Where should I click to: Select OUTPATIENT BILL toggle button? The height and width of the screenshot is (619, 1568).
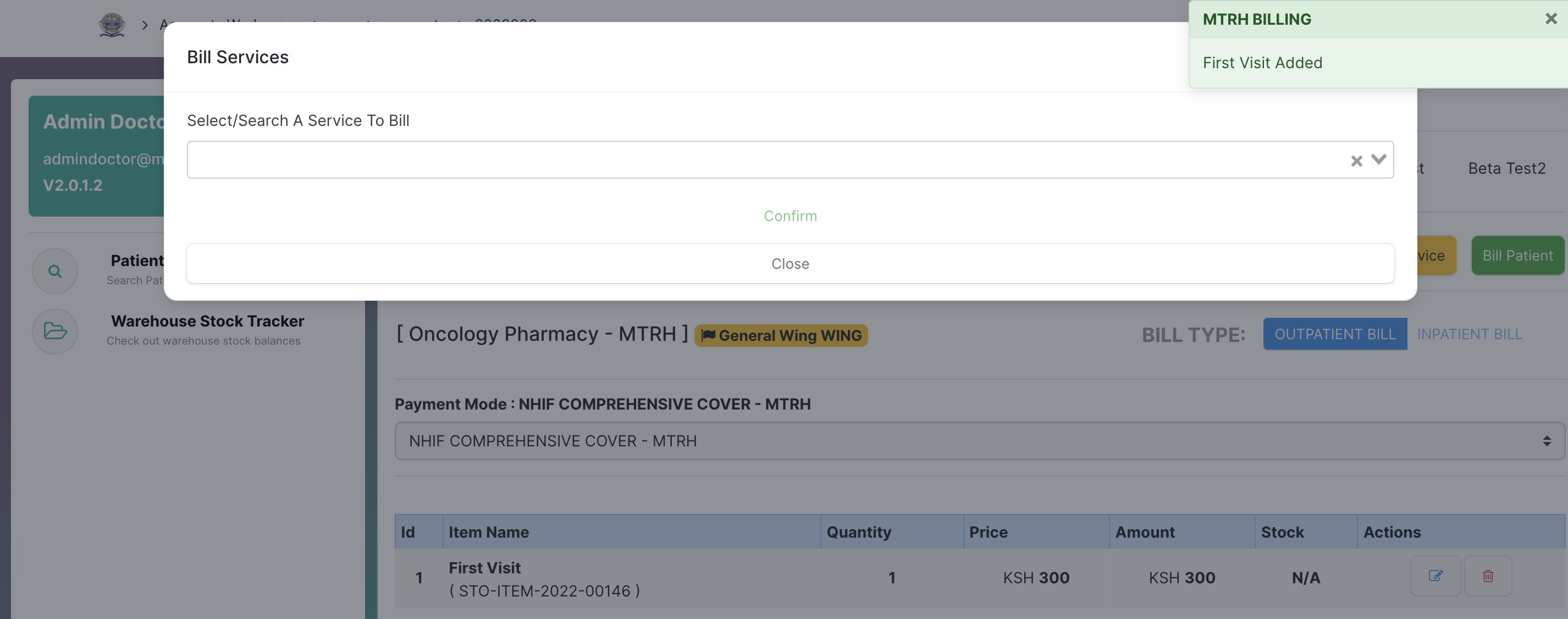(1335, 333)
